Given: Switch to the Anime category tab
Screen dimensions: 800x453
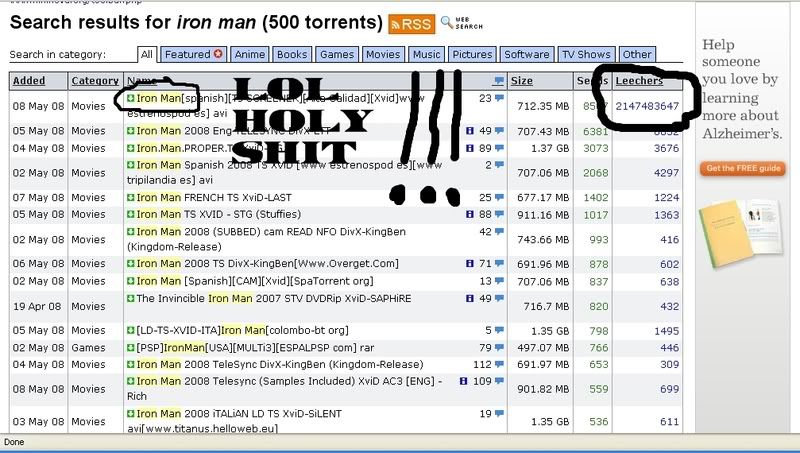Looking at the screenshot, I should 249,55.
